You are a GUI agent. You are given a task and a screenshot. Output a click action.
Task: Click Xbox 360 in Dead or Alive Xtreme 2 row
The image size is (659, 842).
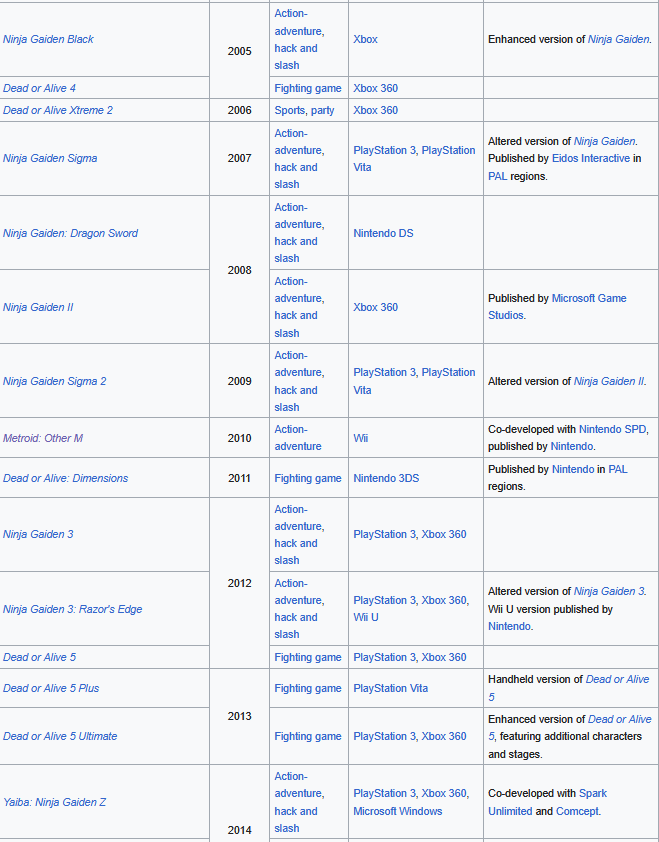pos(375,110)
